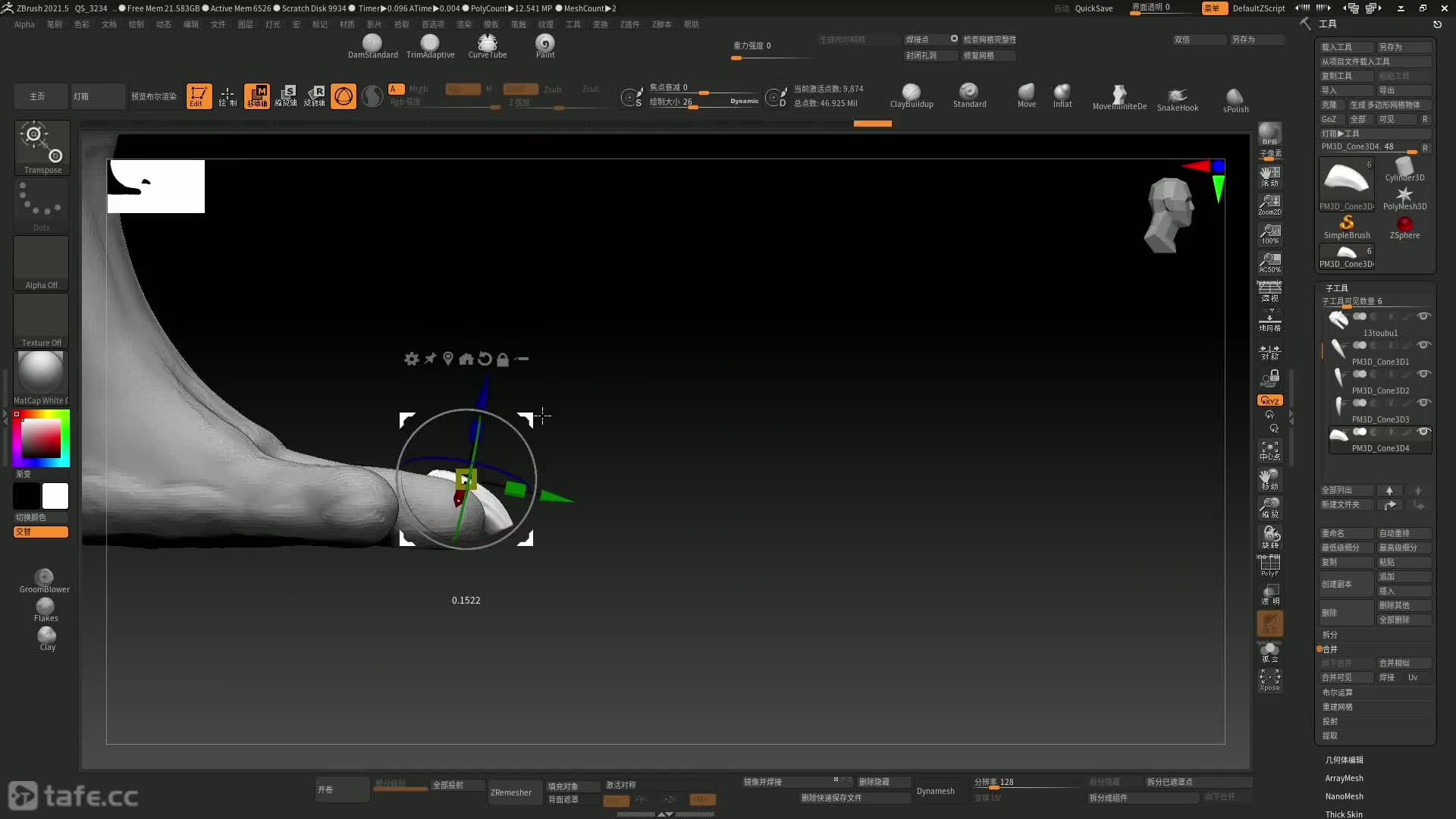Adjust the 绘制大小 draw size slider
The height and width of the screenshot is (819, 1456).
coord(703,102)
